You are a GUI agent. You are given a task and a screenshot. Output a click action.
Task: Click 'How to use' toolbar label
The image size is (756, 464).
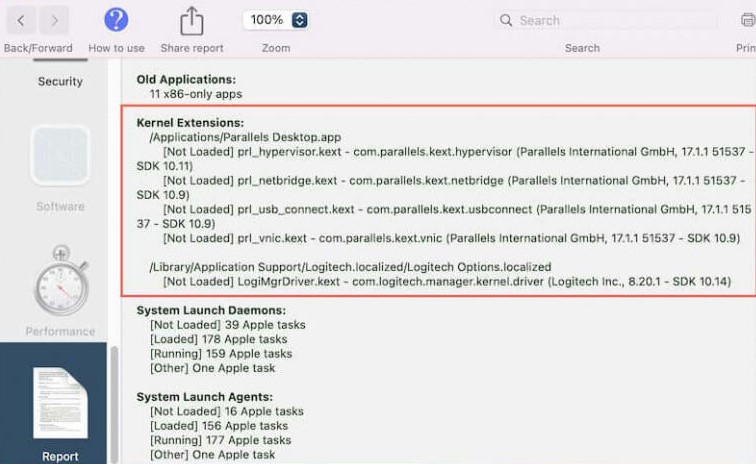point(116,48)
